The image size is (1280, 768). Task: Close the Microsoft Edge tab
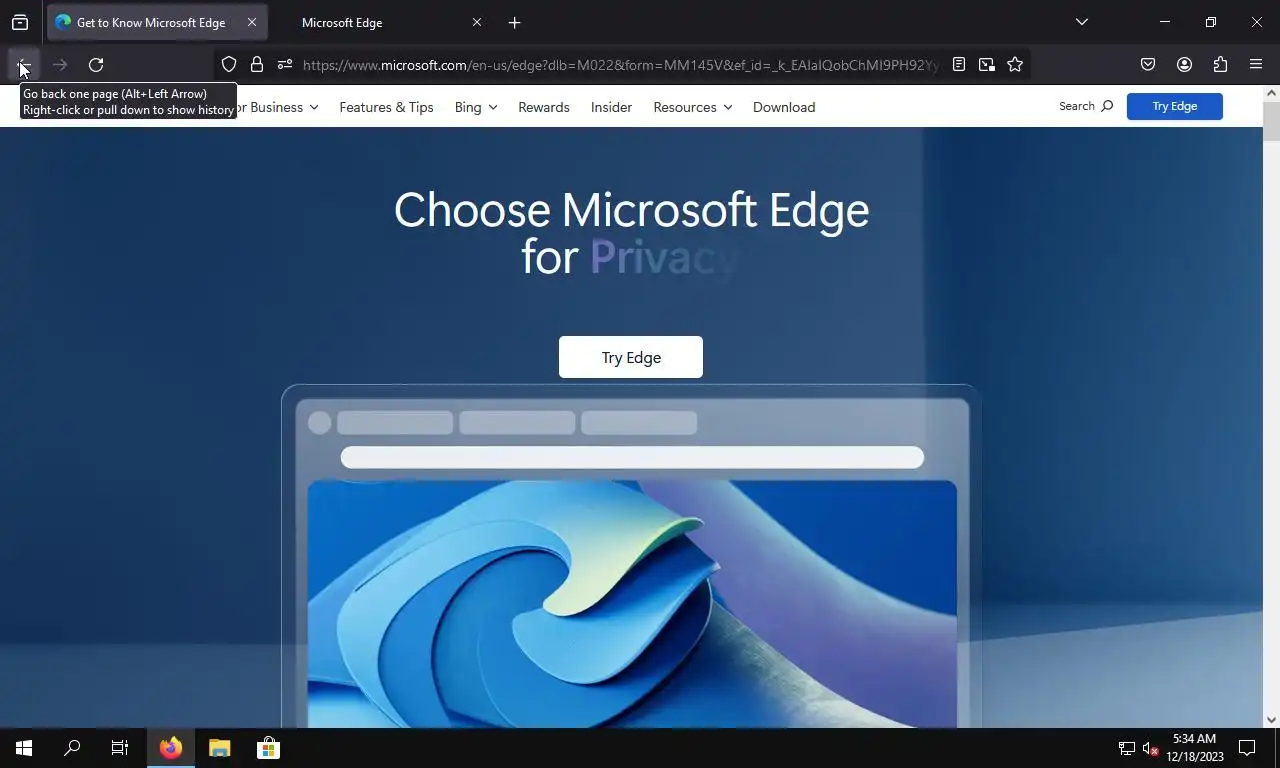tap(477, 22)
